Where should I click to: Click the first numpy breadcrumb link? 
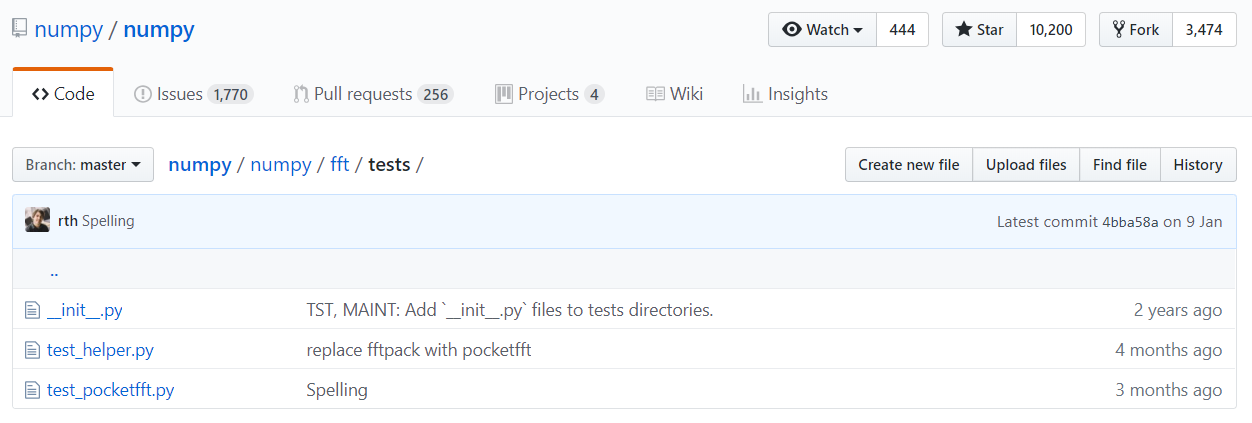point(200,165)
